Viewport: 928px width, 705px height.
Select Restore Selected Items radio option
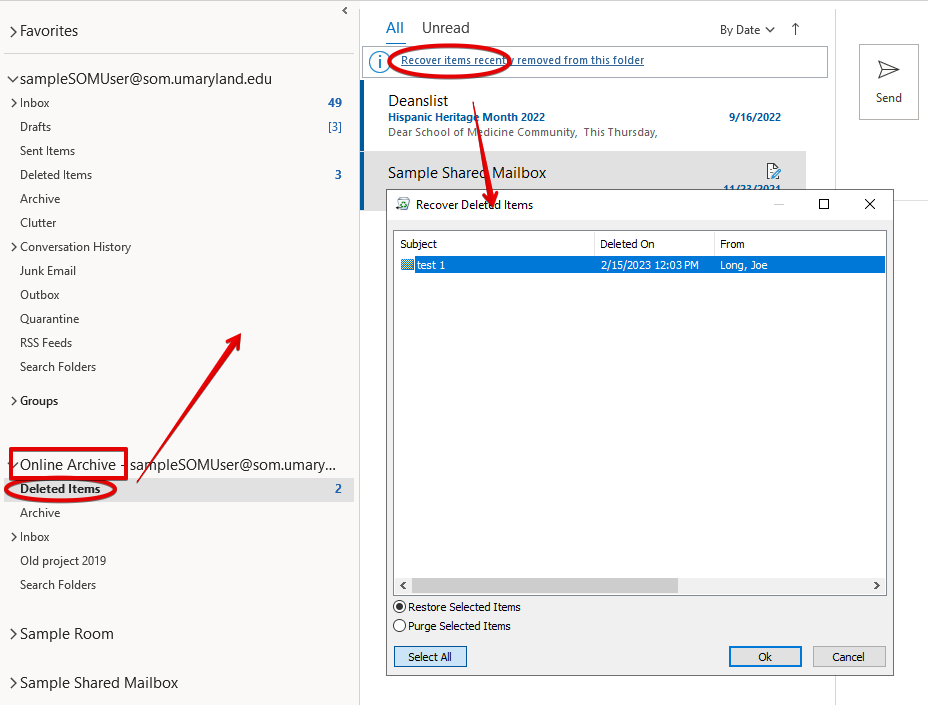click(x=400, y=607)
